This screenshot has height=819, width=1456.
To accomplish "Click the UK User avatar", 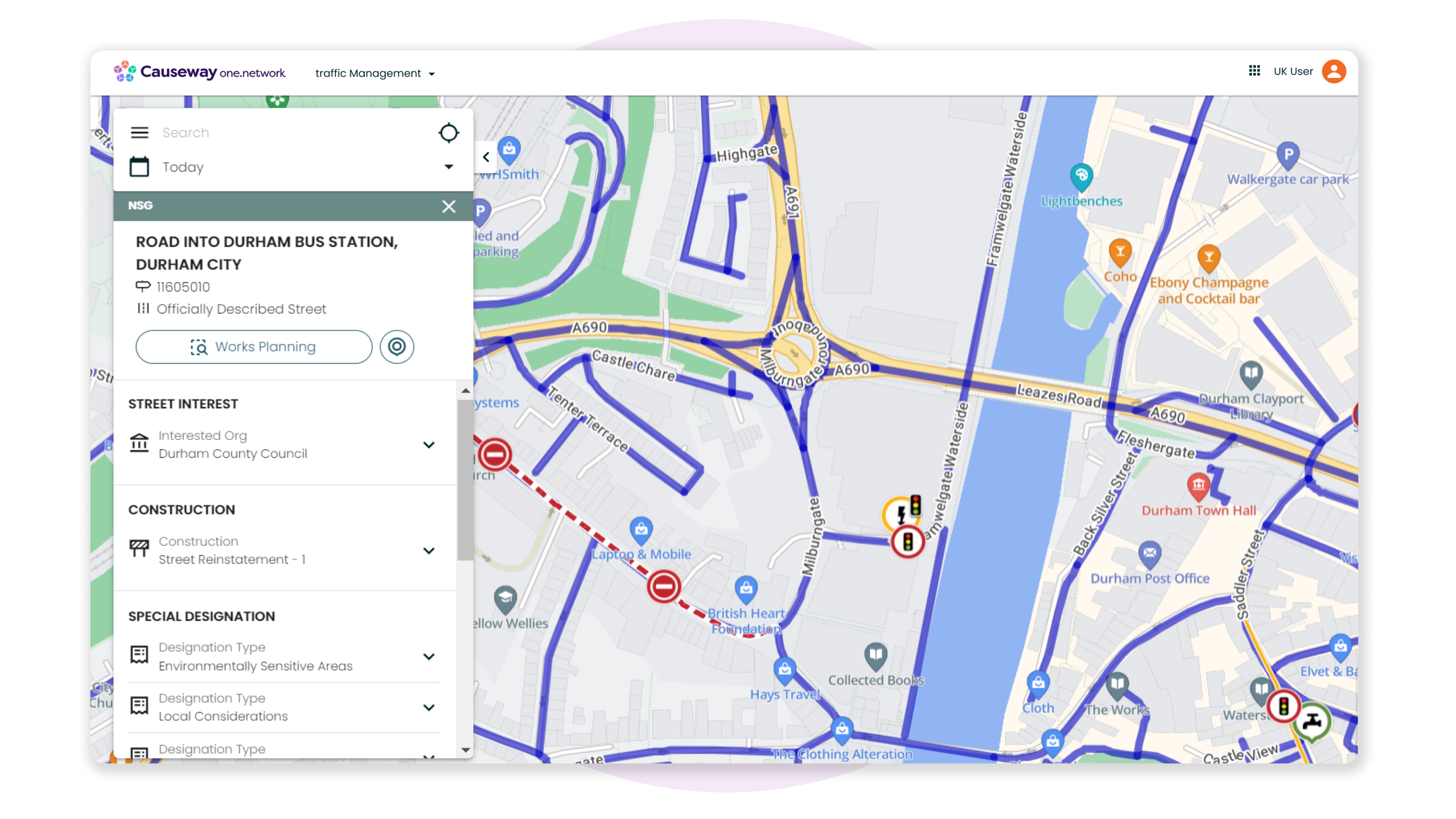I will point(1334,72).
